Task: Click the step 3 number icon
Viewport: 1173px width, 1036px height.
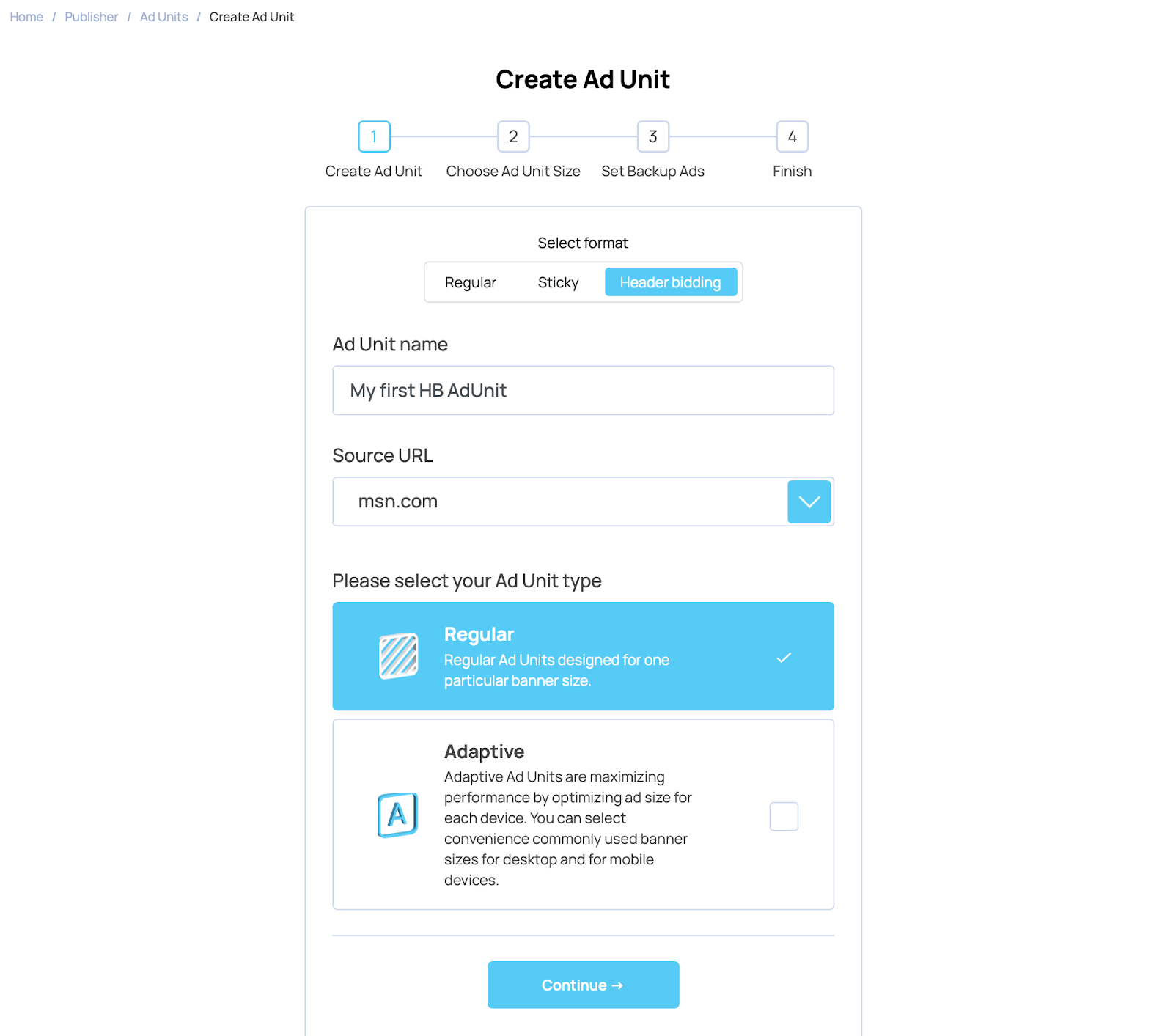Action: [x=652, y=136]
